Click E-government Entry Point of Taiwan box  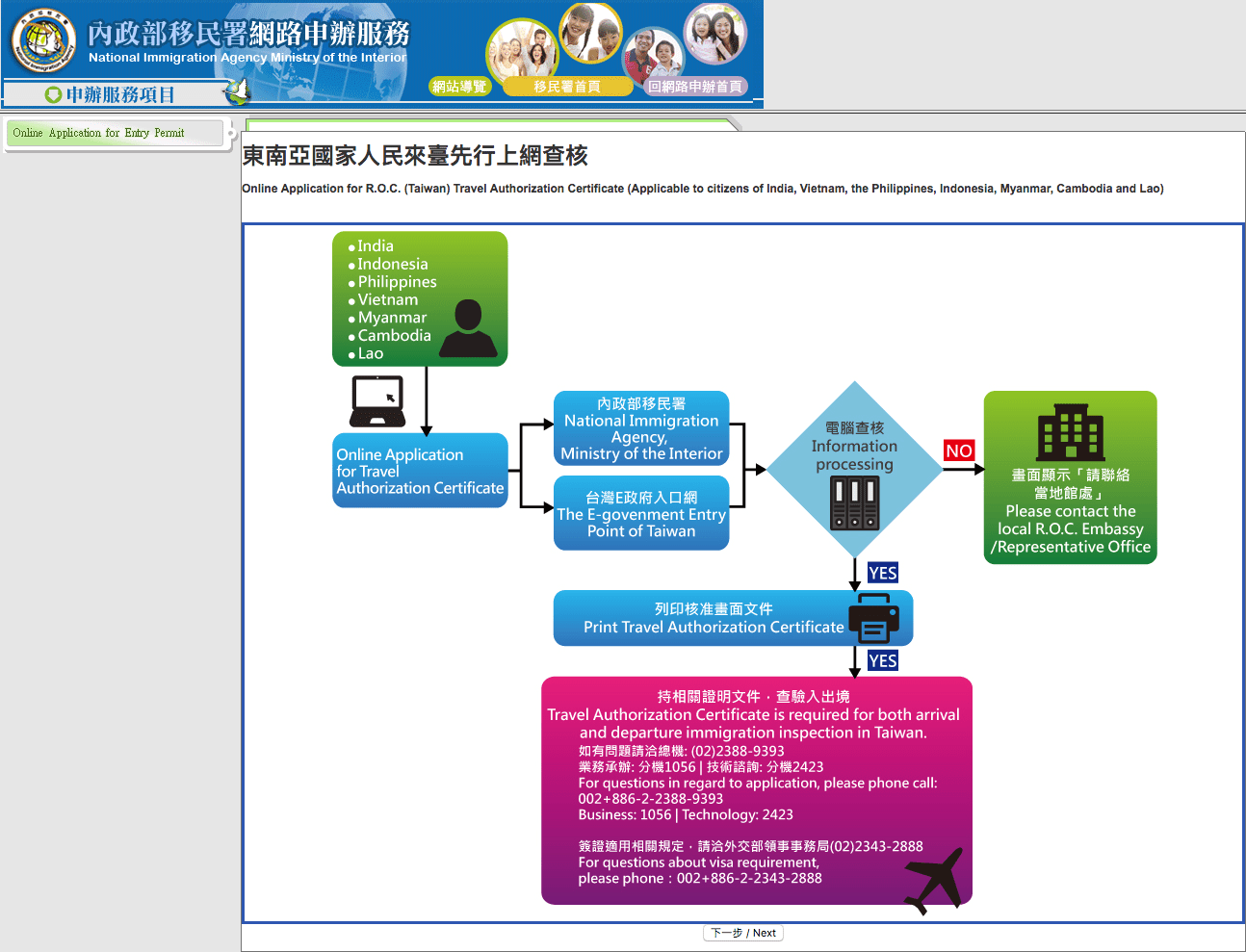(641, 513)
